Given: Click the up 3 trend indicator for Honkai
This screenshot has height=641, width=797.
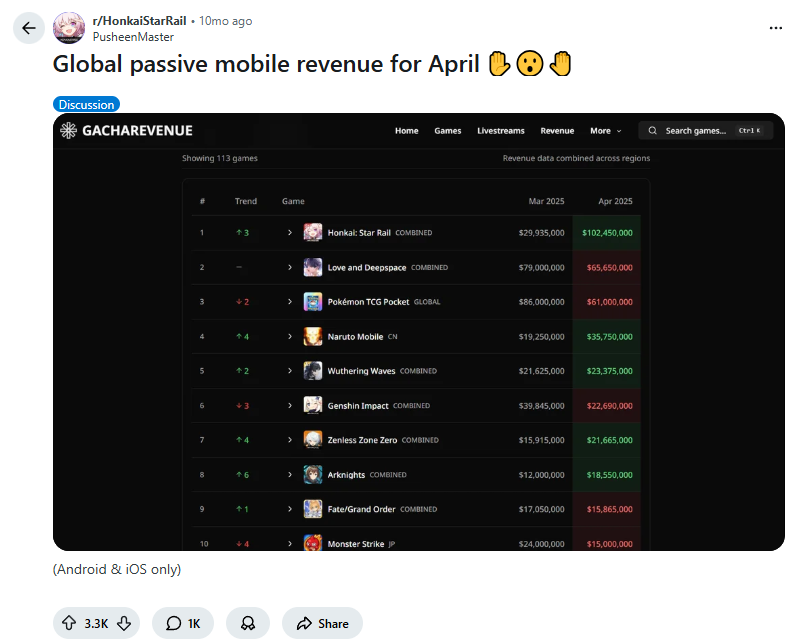Looking at the screenshot, I should (242, 233).
